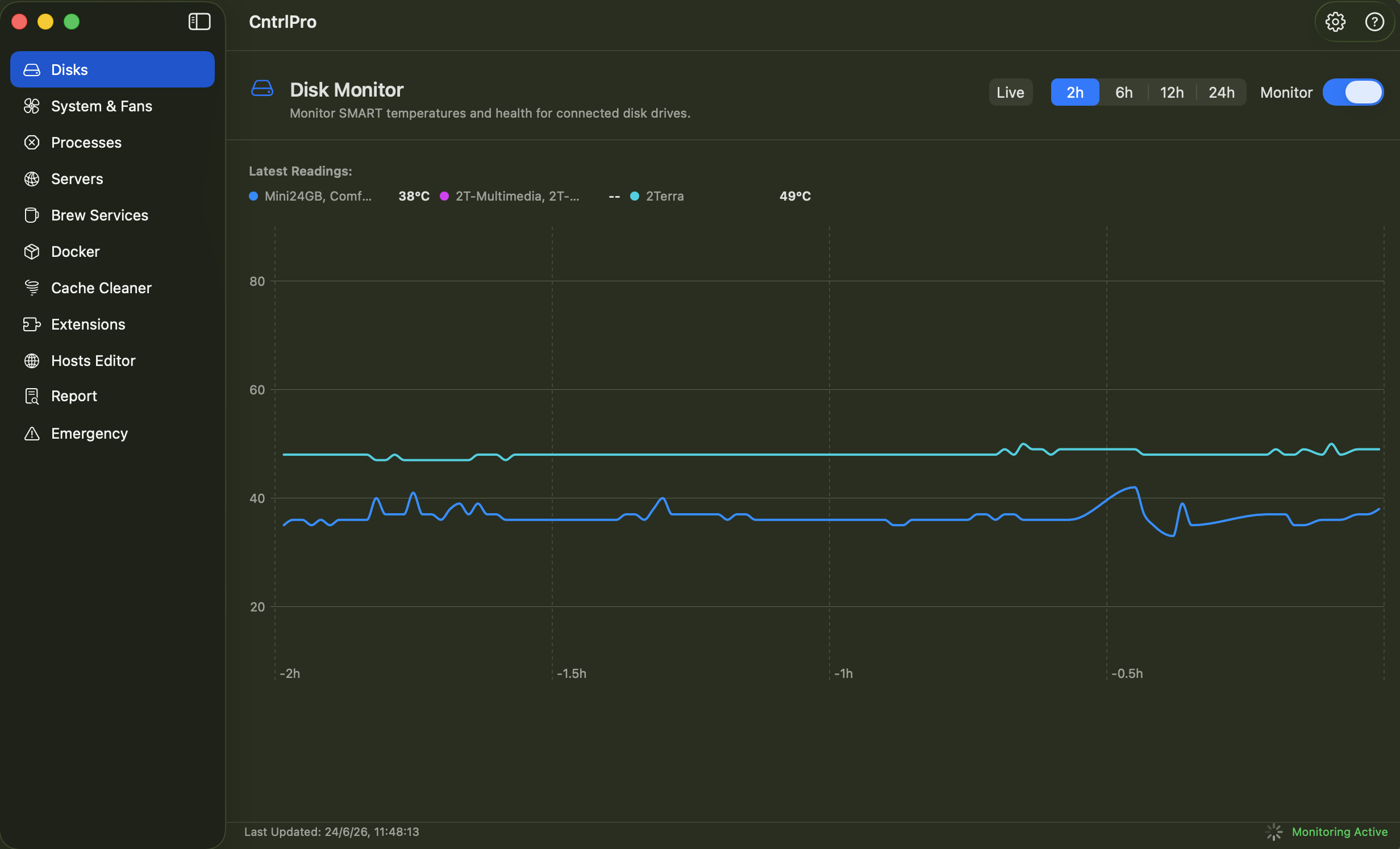Image resolution: width=1400 pixels, height=849 pixels.
Task: Click the Last Updated timestamp in status bar
Action: click(x=332, y=832)
